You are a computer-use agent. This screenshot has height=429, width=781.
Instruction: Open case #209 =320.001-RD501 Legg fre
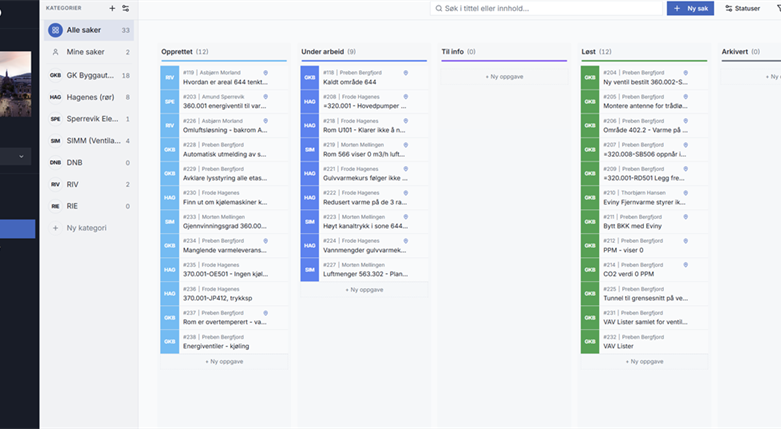645,173
